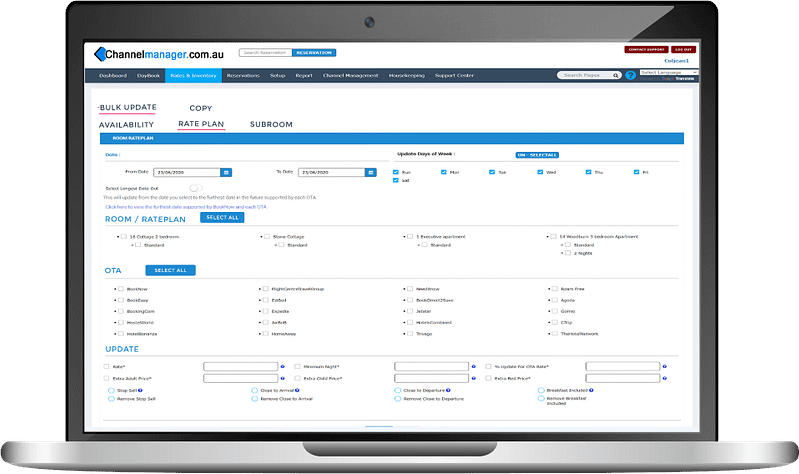The image size is (799, 474).
Task: Click info icon beside Minimum Night field
Action: coord(473,366)
